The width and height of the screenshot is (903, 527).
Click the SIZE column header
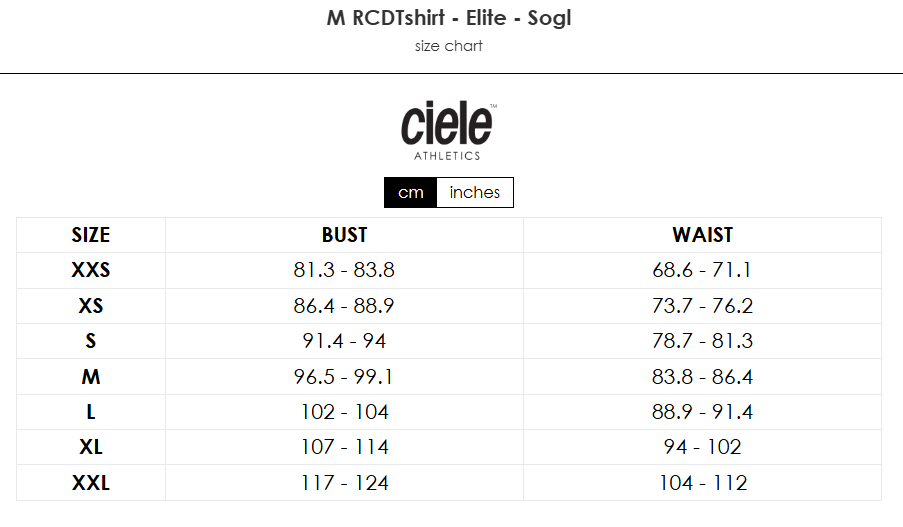[91, 235]
